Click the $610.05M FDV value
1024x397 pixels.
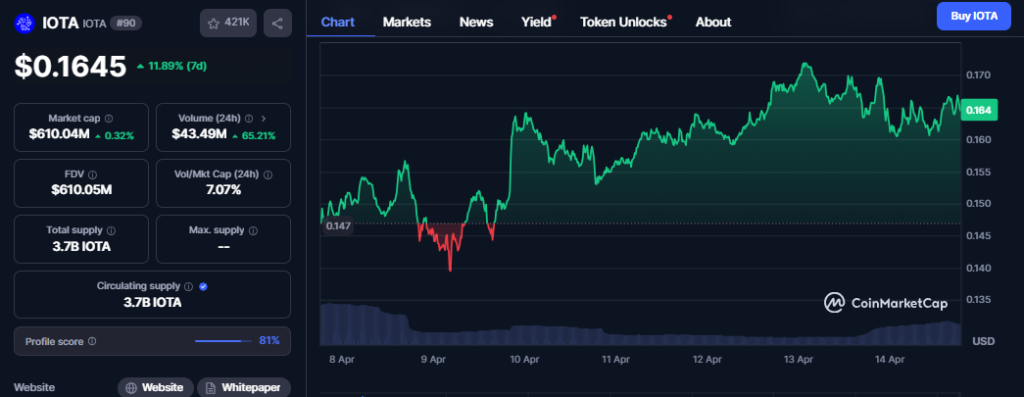pos(81,191)
